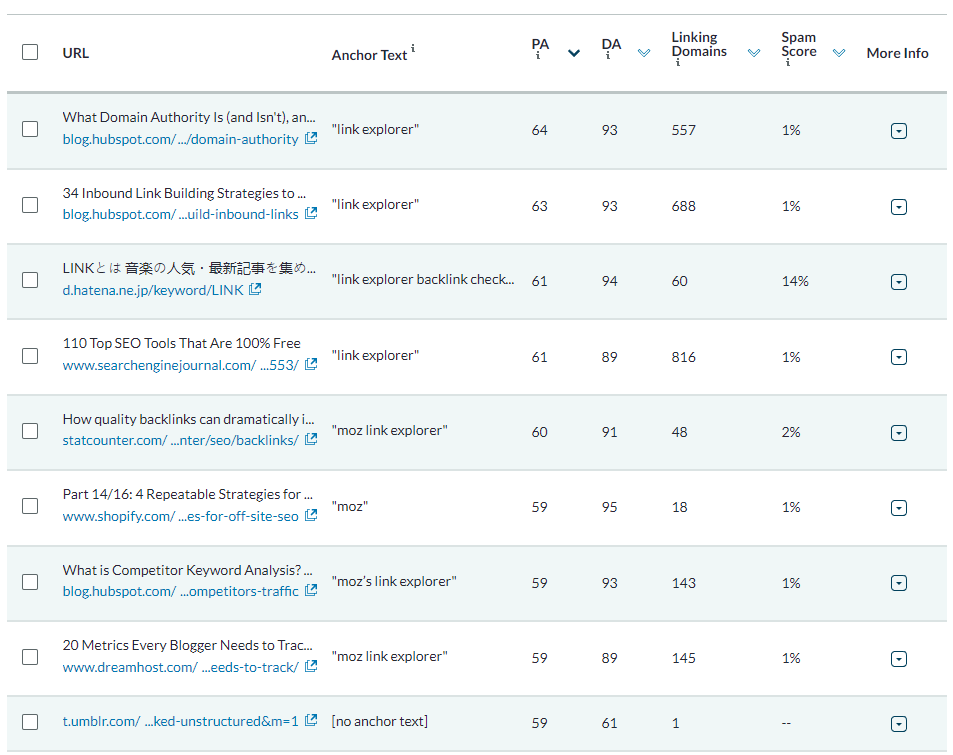Open the d.hatena.ne.jp LINK page externally
Image resolution: width=953 pixels, height=755 pixels.
(257, 291)
